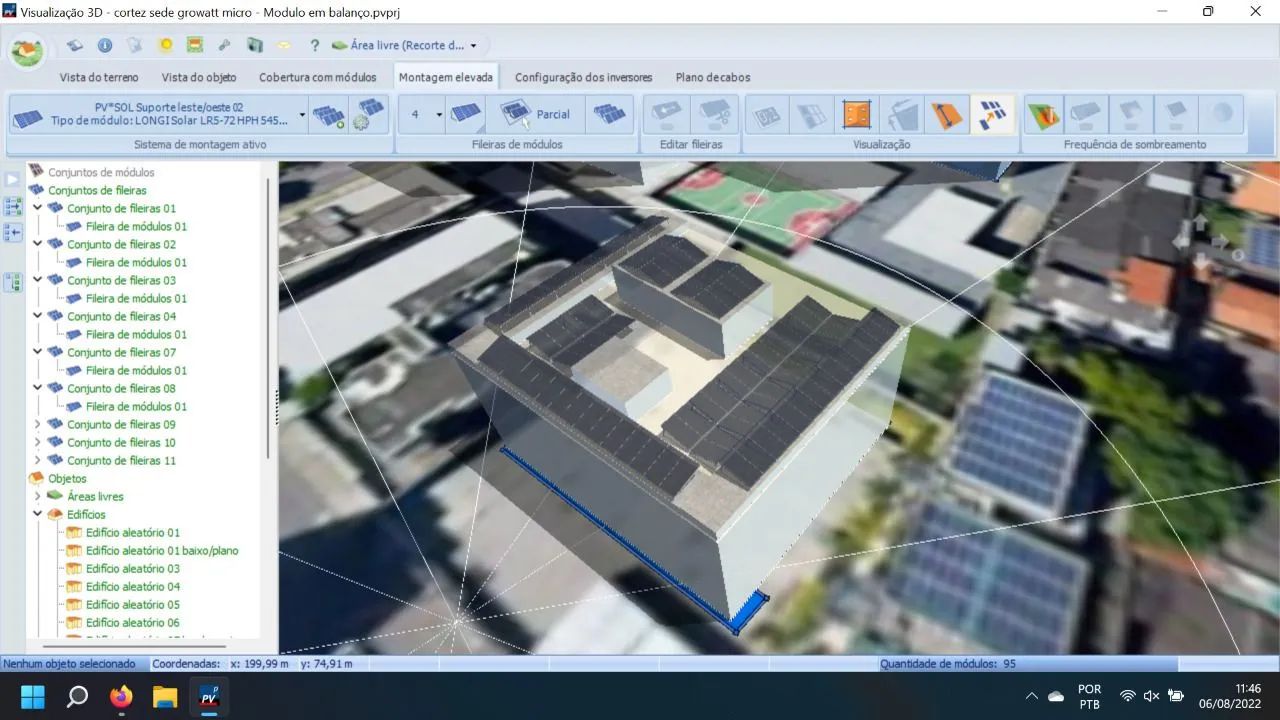1280x720 pixels.
Task: Switch to Cobertura com módulos tab
Action: (x=318, y=77)
